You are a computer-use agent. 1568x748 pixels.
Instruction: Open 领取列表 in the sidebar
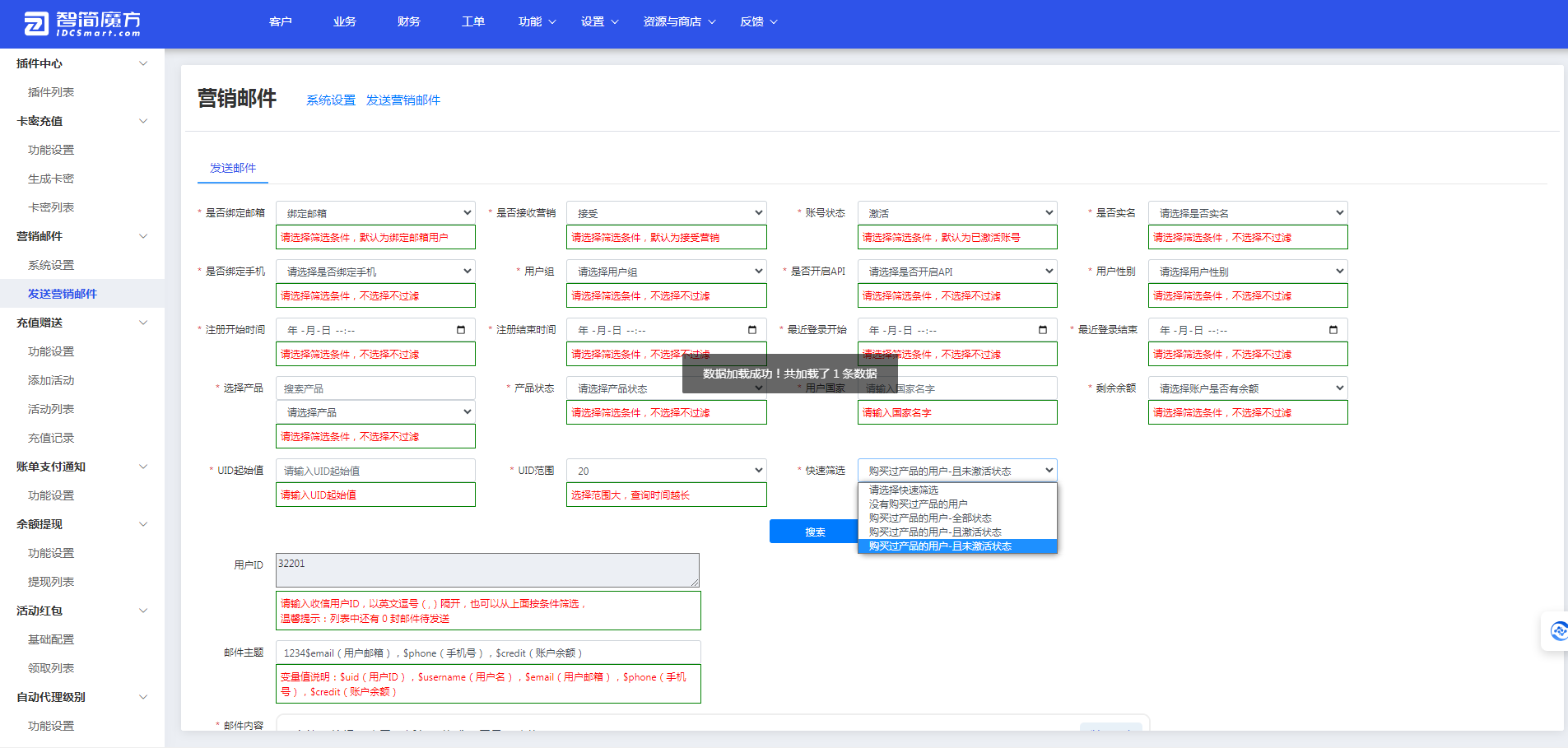tap(51, 668)
